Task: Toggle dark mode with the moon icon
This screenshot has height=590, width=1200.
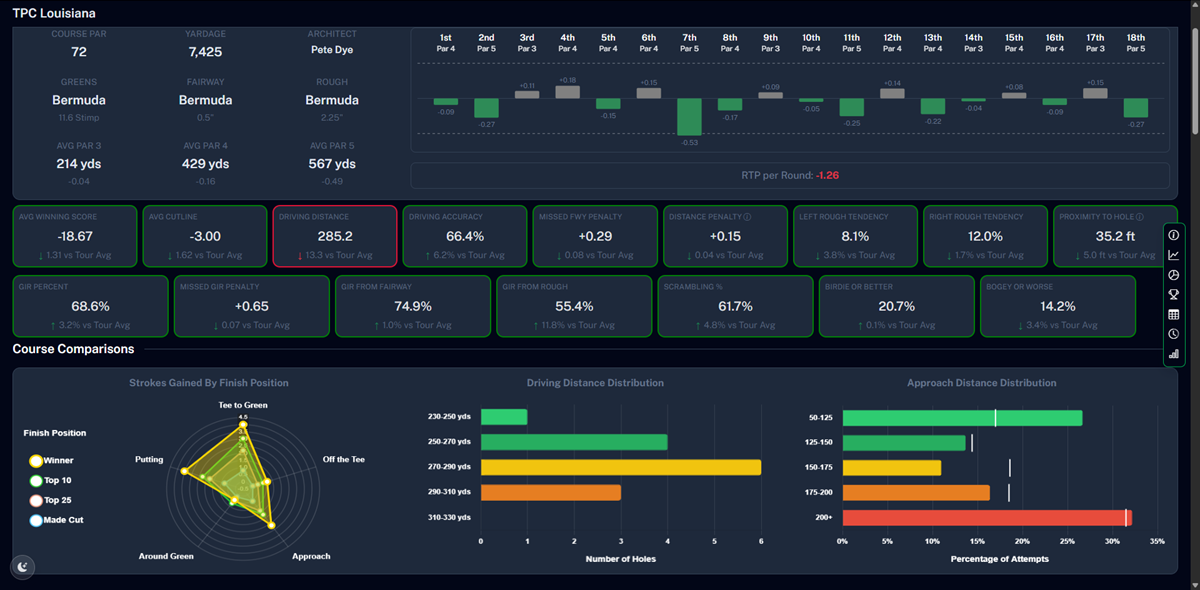Action: click(23, 567)
